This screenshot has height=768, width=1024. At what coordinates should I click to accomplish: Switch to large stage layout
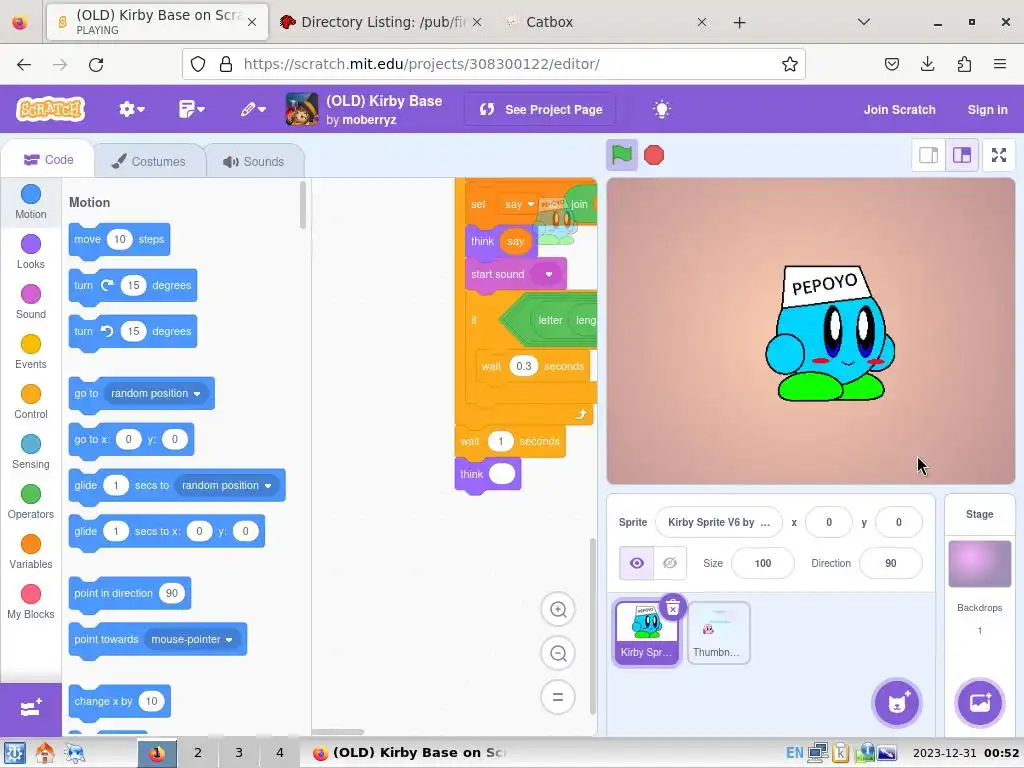[962, 155]
